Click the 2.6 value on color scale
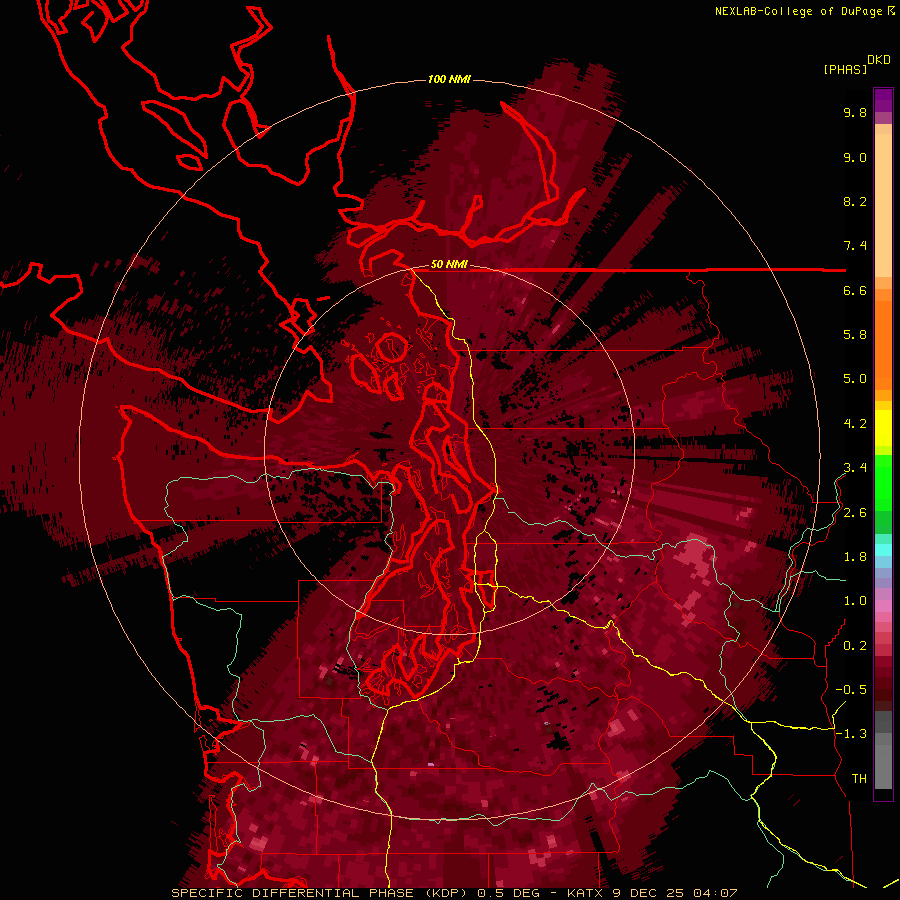Viewport: 900px width, 900px height. pos(855,513)
